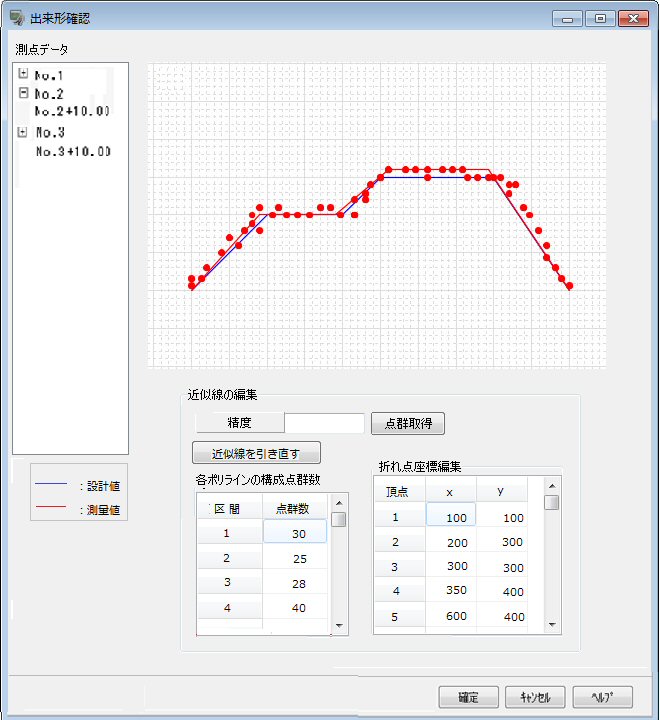Viewport: 660px width, 720px height.
Task: Close the 出来形確認 window
Action: tap(633, 19)
